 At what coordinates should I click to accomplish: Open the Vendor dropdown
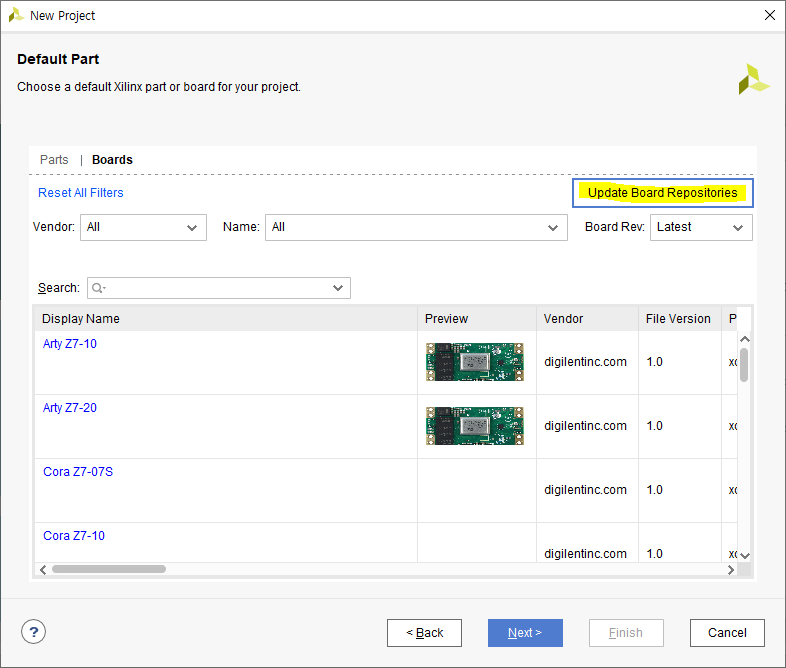coord(143,228)
